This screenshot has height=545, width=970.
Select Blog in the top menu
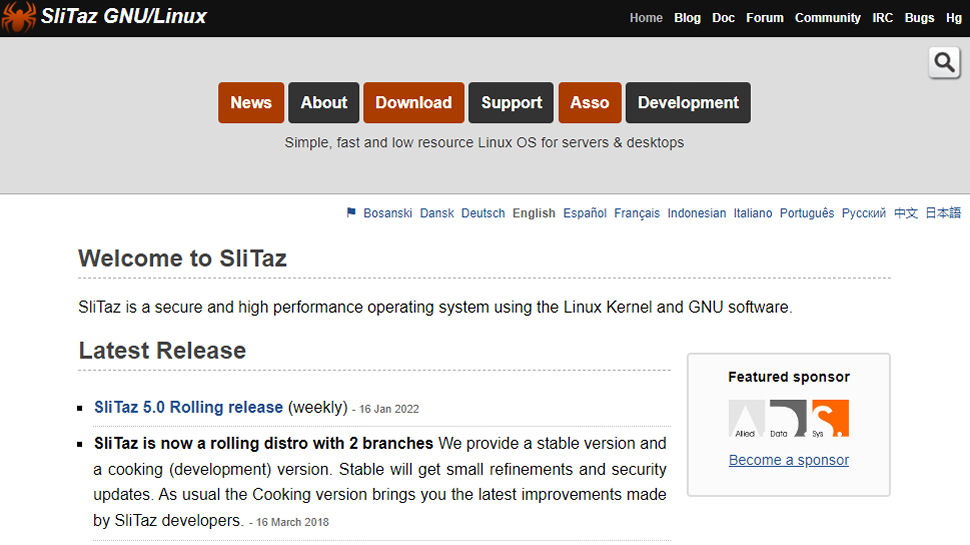(x=688, y=18)
